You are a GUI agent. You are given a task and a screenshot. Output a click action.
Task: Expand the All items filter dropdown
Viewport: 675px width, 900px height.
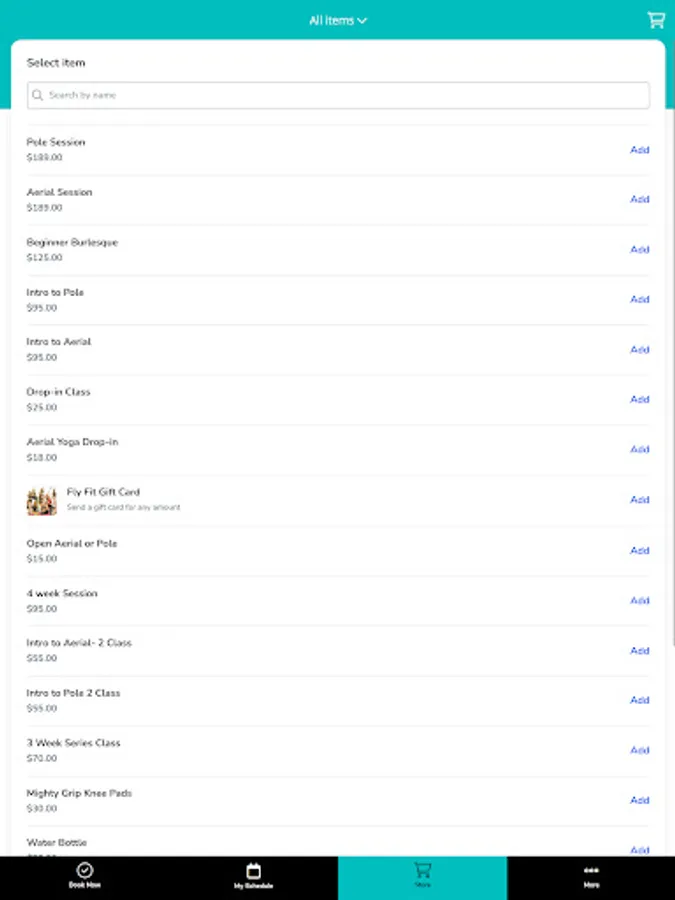pyautogui.click(x=337, y=20)
